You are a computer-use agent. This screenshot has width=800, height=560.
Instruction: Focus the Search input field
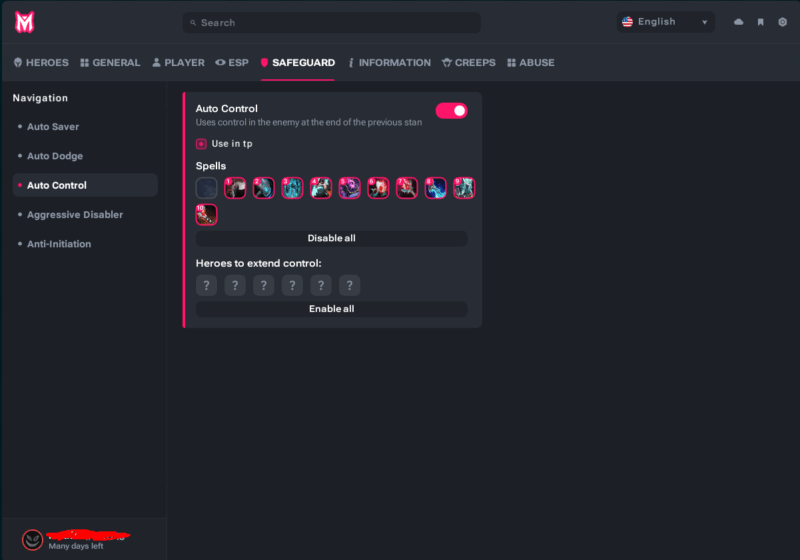pos(332,22)
